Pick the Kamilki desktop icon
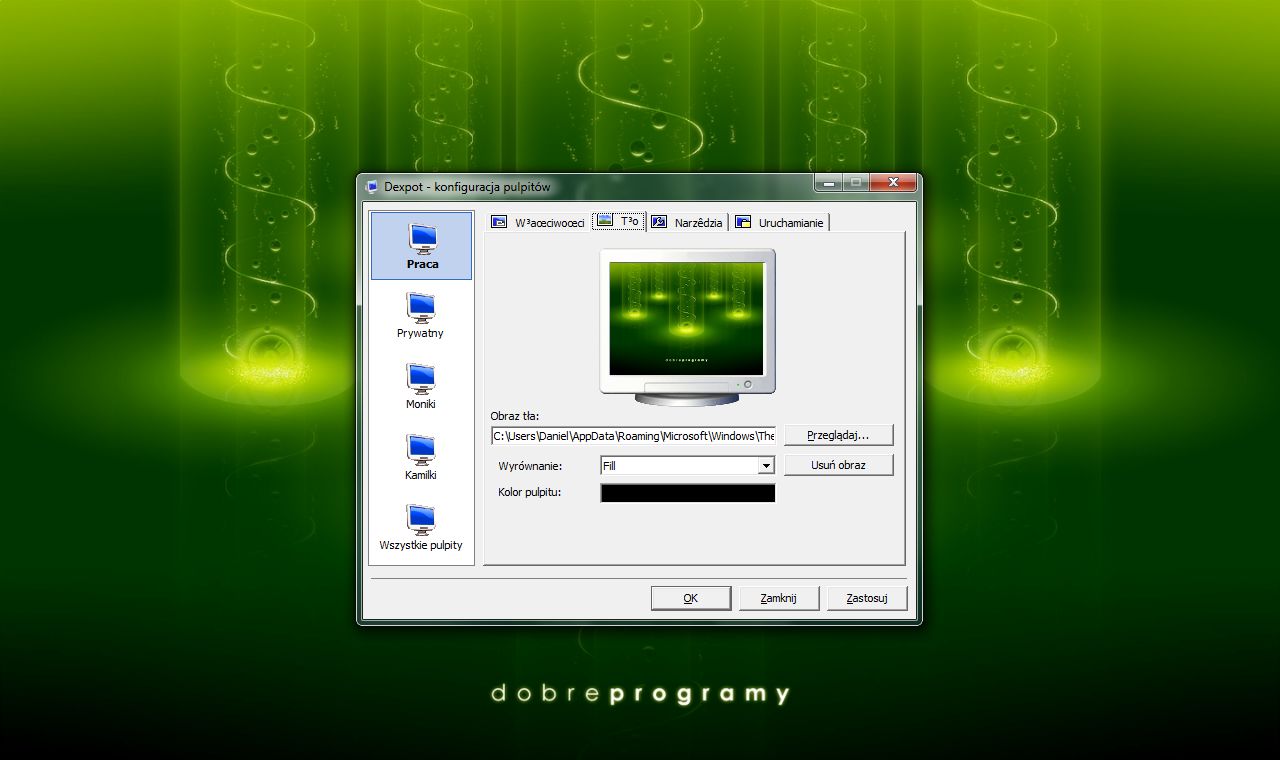 click(x=421, y=457)
